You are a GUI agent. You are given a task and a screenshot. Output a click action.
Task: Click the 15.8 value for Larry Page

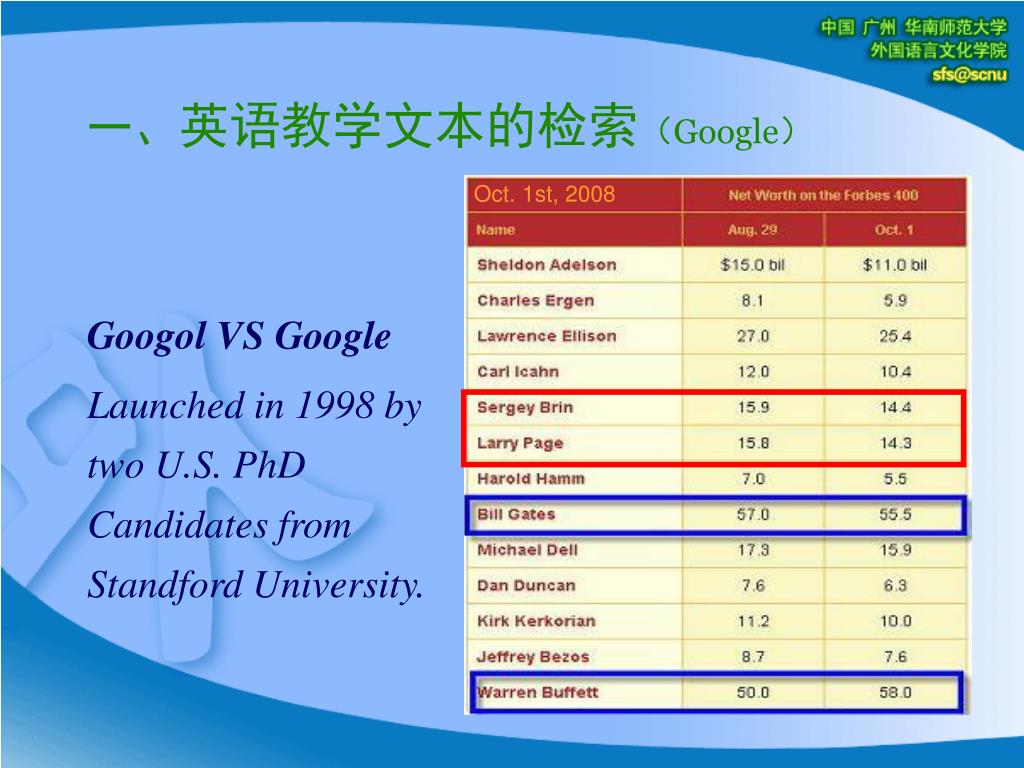tap(752, 443)
